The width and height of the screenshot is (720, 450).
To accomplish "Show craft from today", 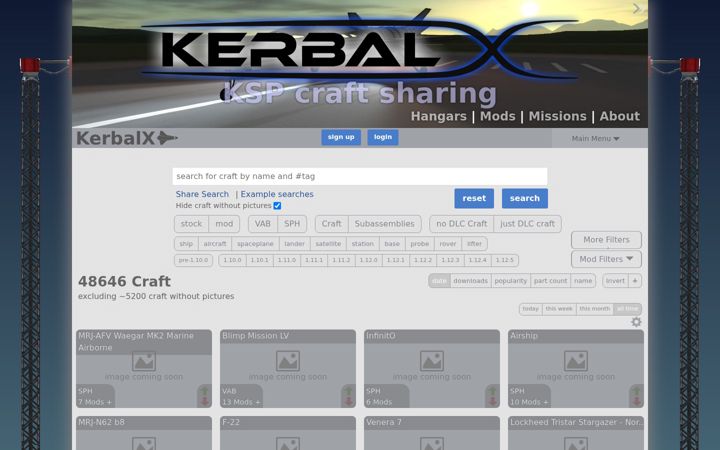I will point(530,309).
